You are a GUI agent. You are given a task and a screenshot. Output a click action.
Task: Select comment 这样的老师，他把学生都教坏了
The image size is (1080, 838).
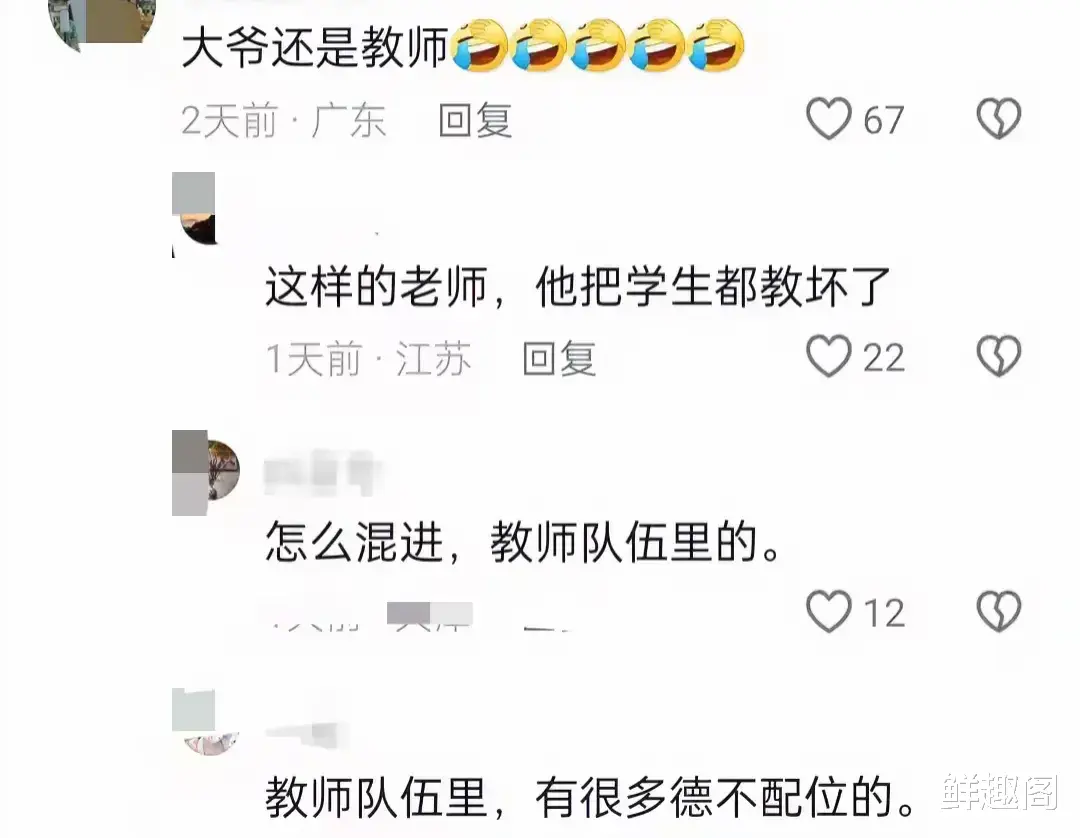tap(578, 286)
